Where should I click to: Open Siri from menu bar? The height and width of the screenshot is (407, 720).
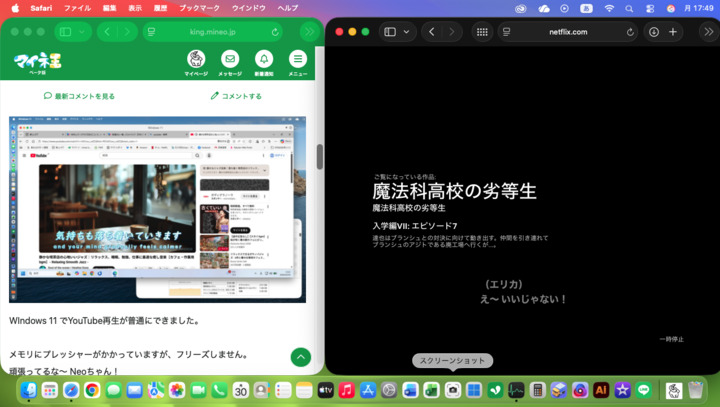tap(671, 8)
